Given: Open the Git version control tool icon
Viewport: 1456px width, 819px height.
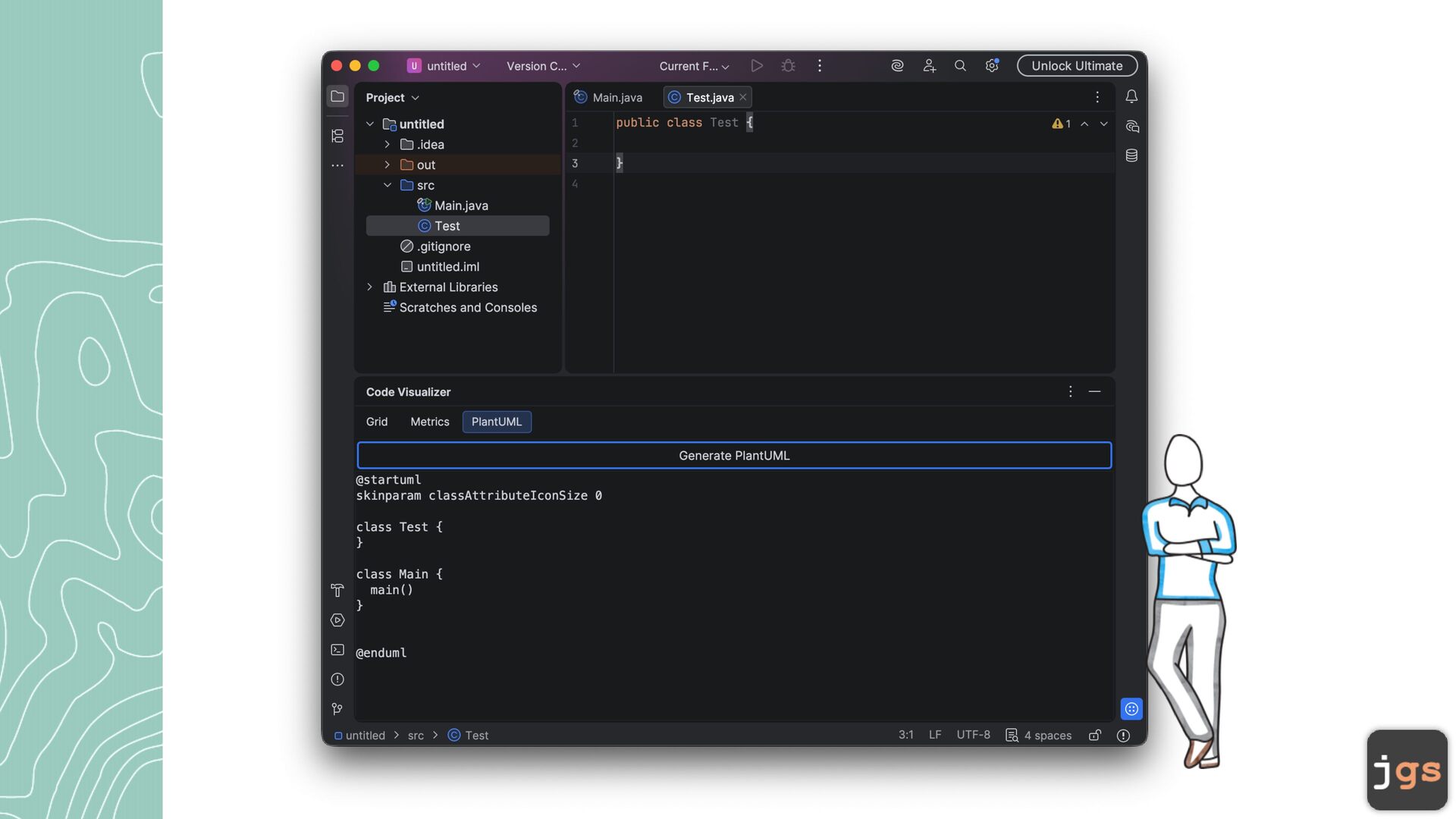Looking at the screenshot, I should 337,709.
